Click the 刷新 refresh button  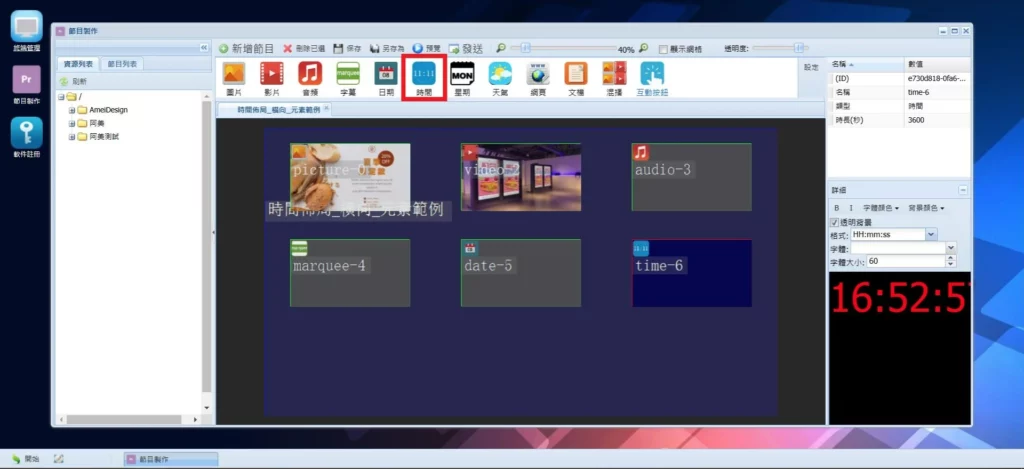pyautogui.click(x=74, y=81)
